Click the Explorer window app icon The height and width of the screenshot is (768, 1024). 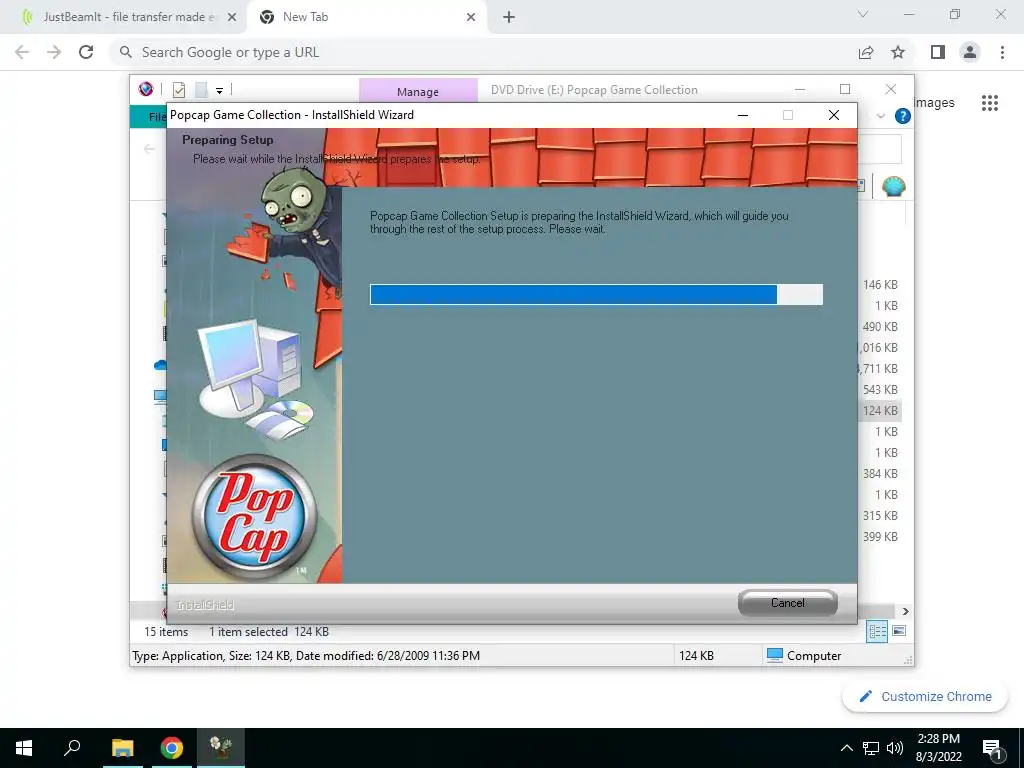pos(146,89)
